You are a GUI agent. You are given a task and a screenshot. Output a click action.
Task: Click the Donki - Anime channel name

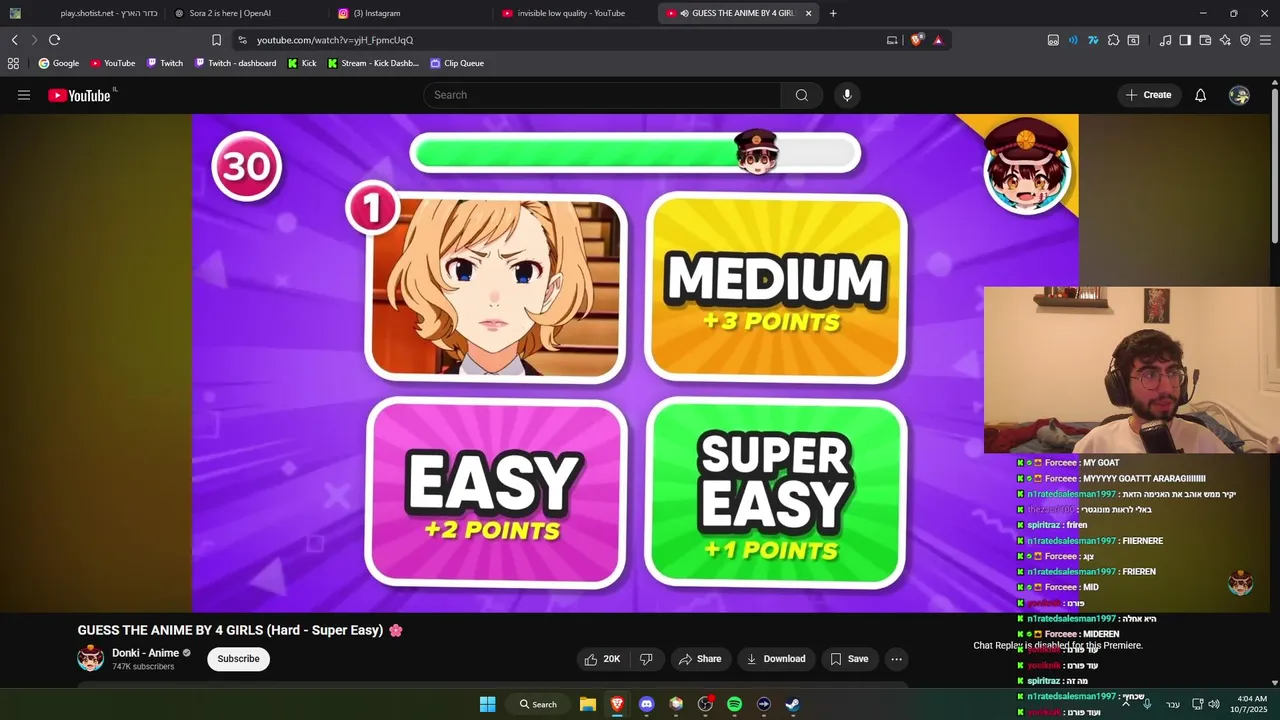[145, 653]
